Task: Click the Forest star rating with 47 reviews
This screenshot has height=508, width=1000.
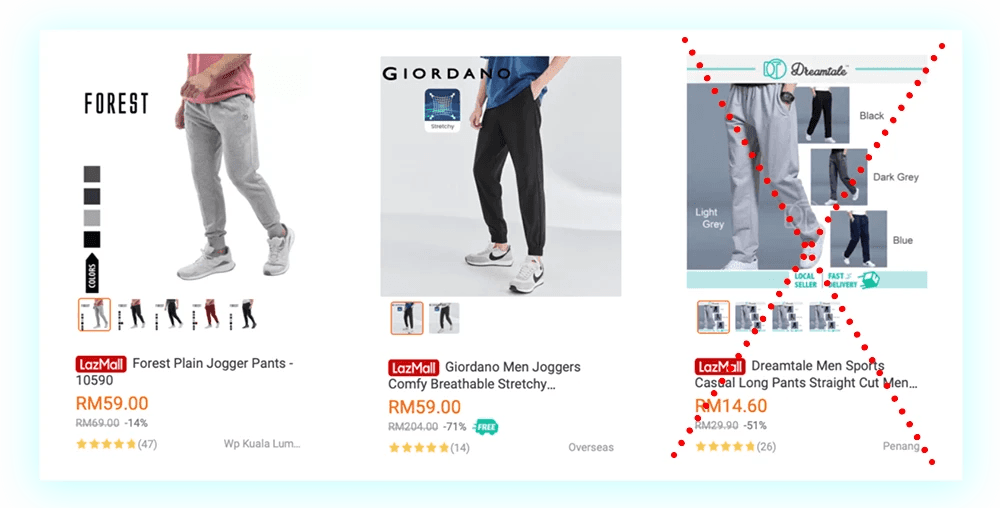Action: [116, 444]
